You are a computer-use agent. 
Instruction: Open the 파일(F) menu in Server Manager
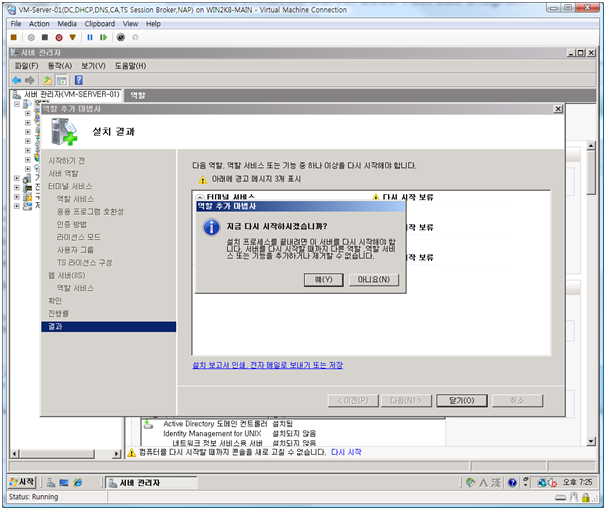pyautogui.click(x=26, y=66)
